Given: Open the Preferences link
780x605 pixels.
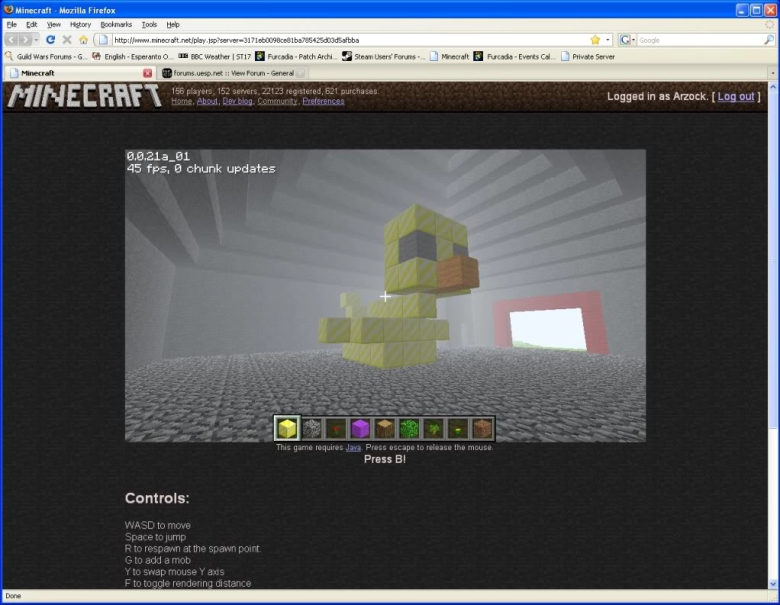Looking at the screenshot, I should [323, 101].
